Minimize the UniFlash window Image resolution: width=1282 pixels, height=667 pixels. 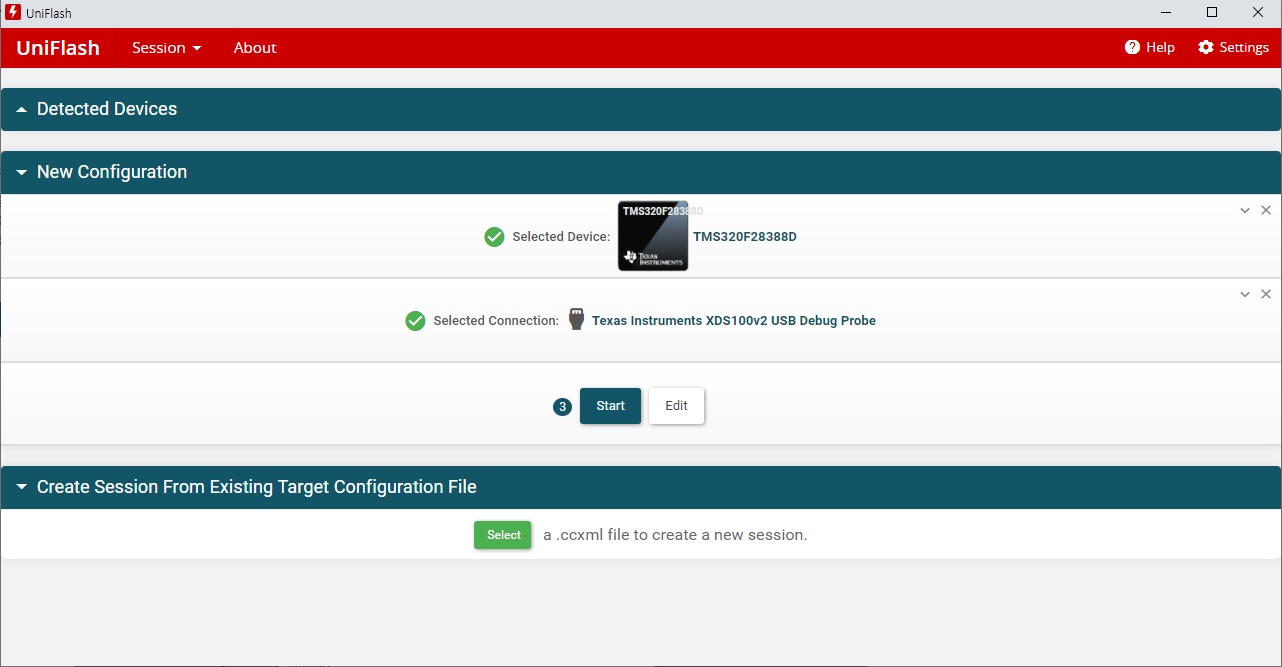[1166, 13]
